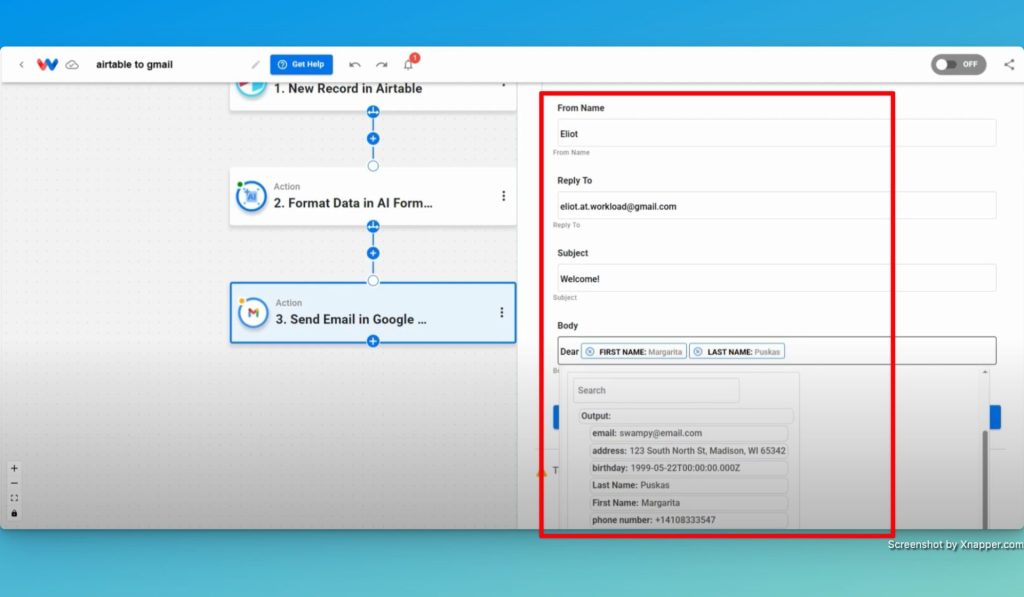Click the Reply To email field

tap(776, 206)
